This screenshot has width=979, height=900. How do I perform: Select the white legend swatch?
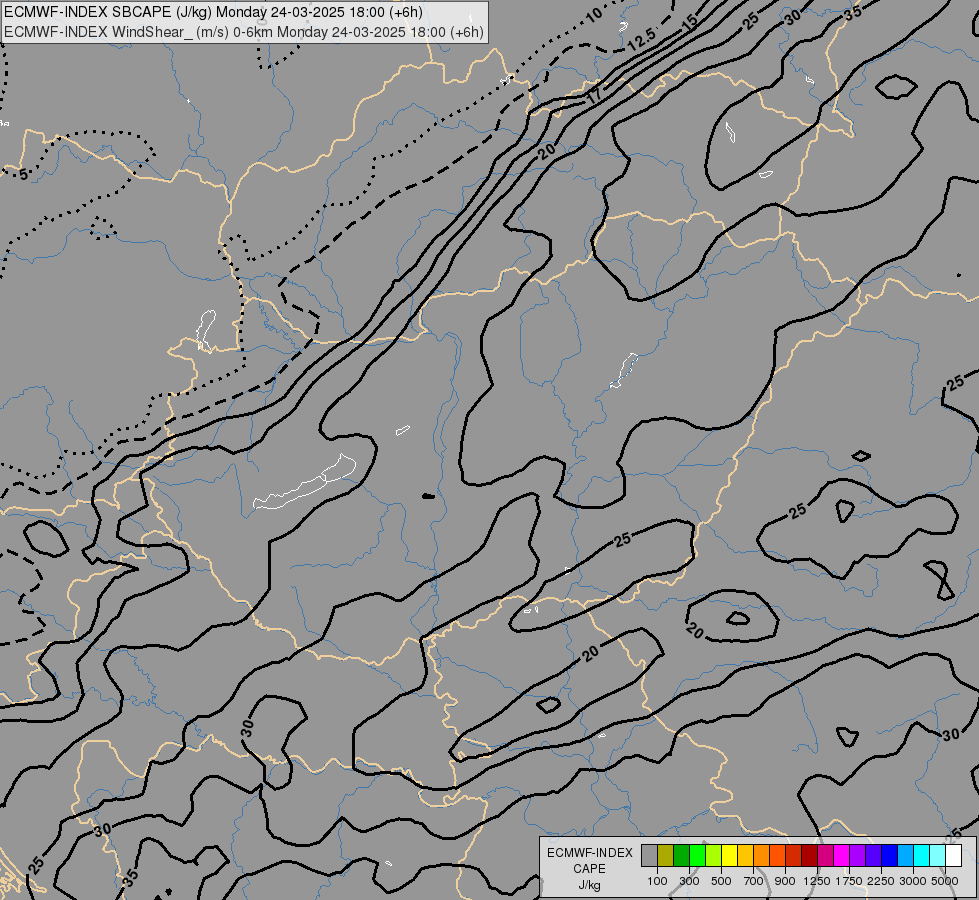[954, 856]
